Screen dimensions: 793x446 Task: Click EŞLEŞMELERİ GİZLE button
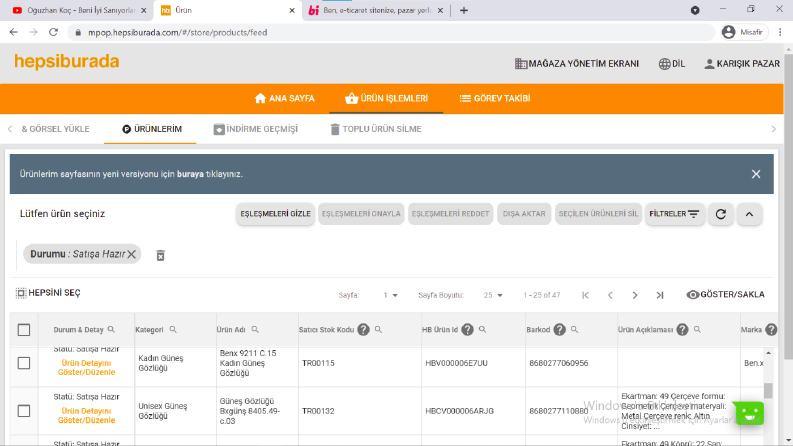point(275,214)
